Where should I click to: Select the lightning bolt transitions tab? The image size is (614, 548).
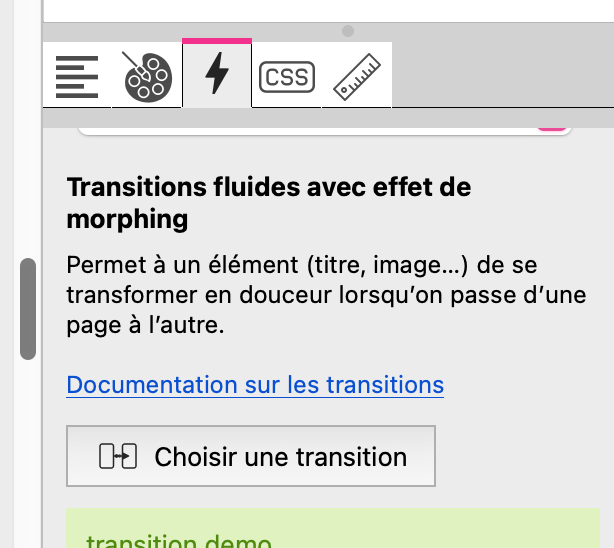(217, 76)
